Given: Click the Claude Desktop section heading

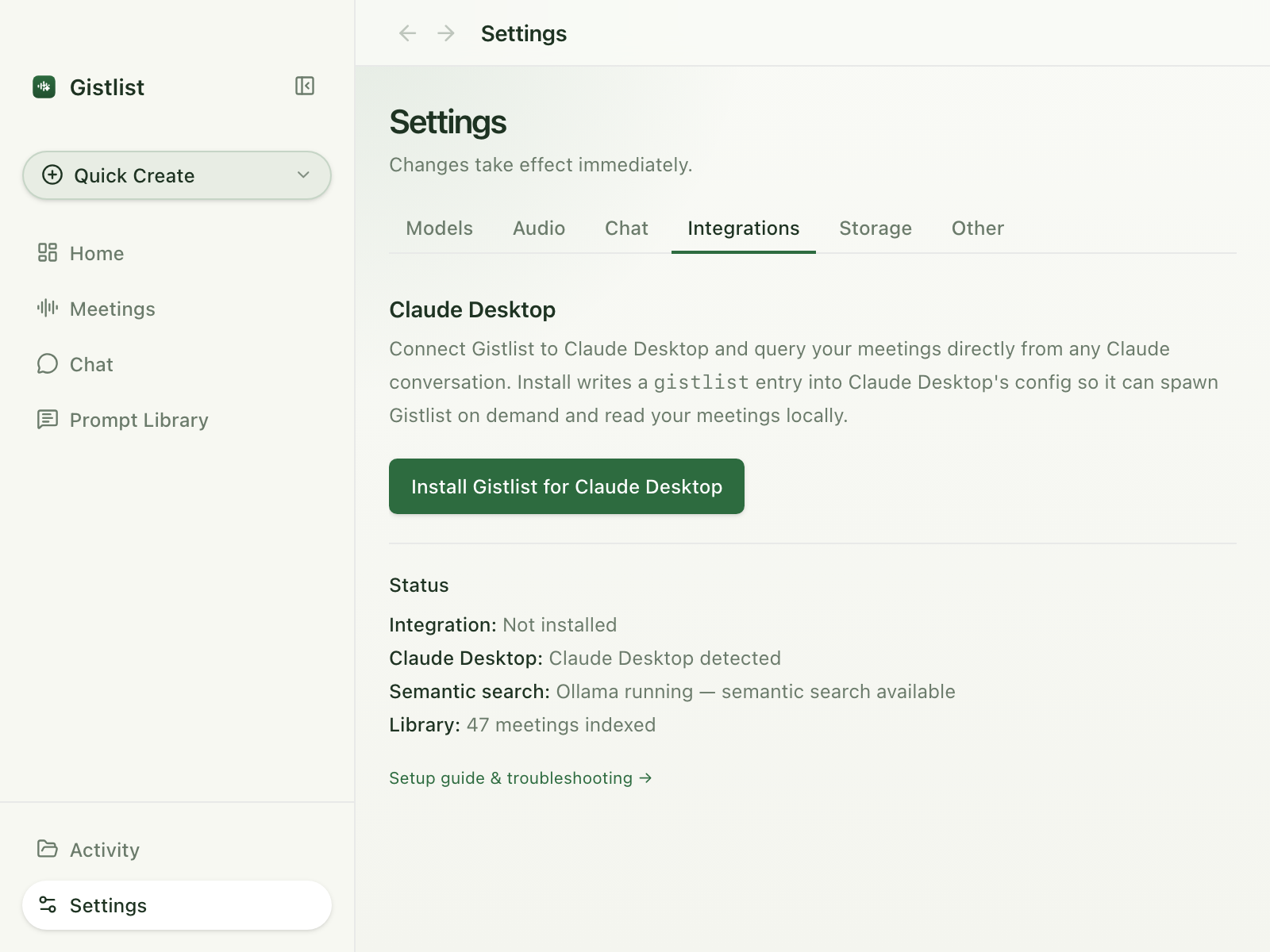Looking at the screenshot, I should point(472,309).
